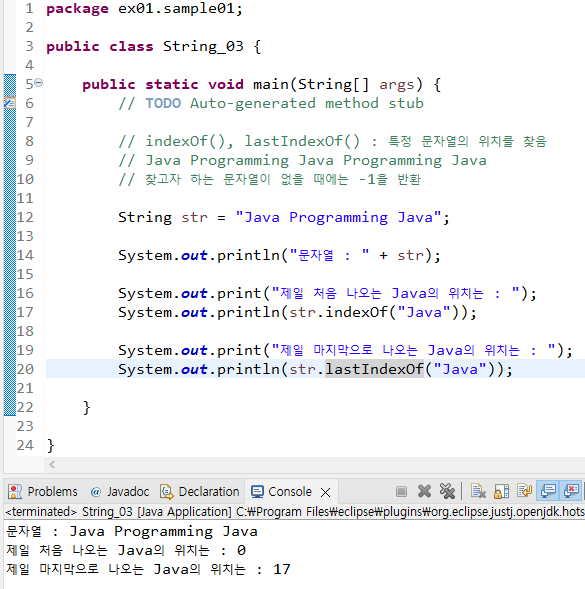This screenshot has width=585, height=589.
Task: Click the comment on line 9
Action: [302, 161]
